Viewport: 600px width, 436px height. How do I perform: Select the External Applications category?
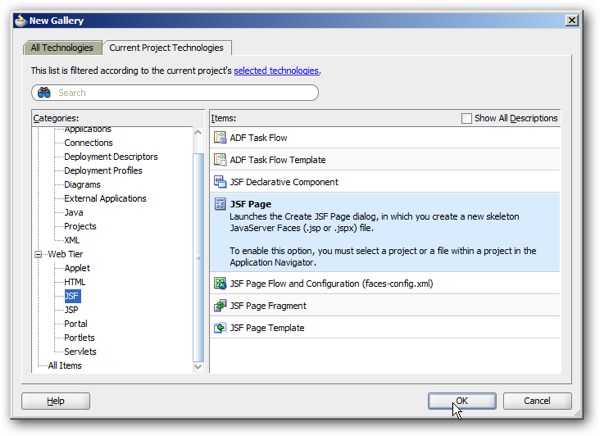click(x=105, y=198)
